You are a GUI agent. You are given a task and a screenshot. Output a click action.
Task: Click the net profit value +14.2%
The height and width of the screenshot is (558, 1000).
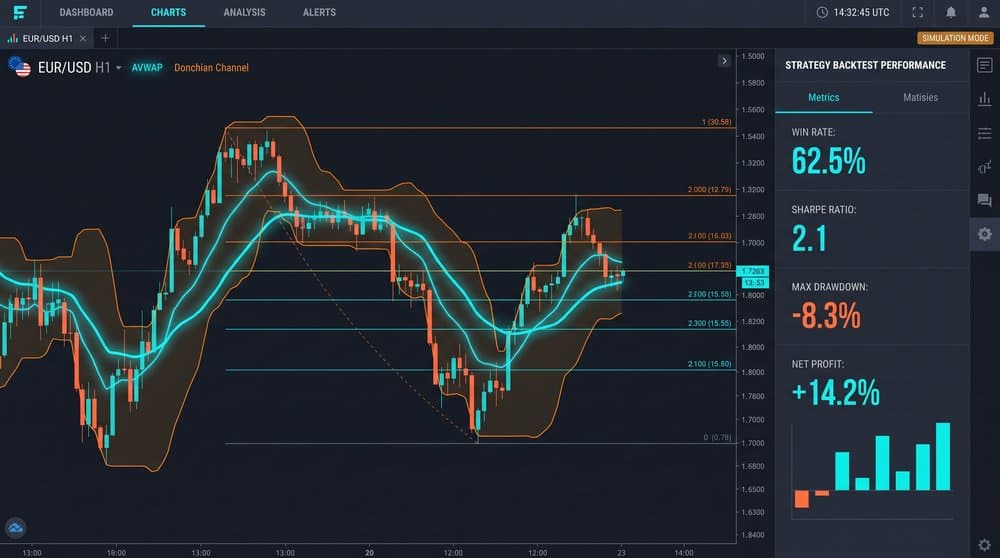click(x=835, y=392)
